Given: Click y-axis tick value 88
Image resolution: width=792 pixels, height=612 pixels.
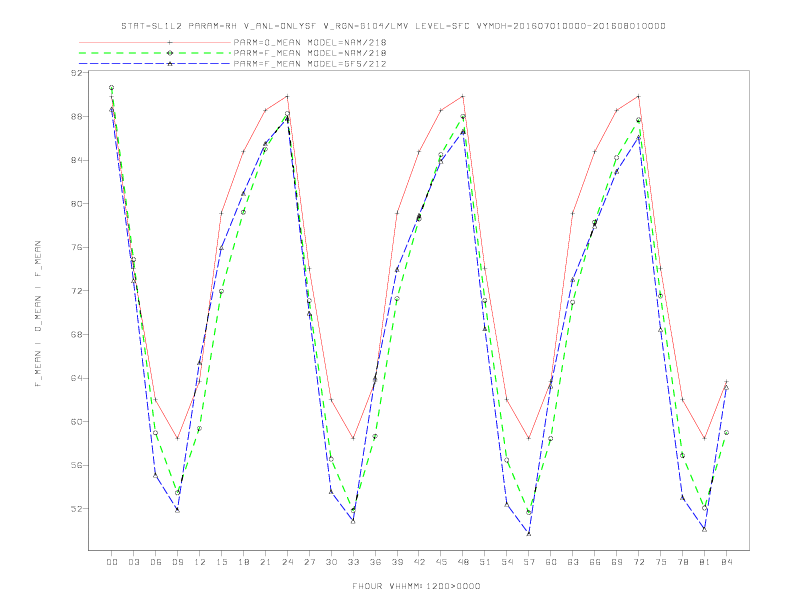Looking at the screenshot, I should click(76, 116).
